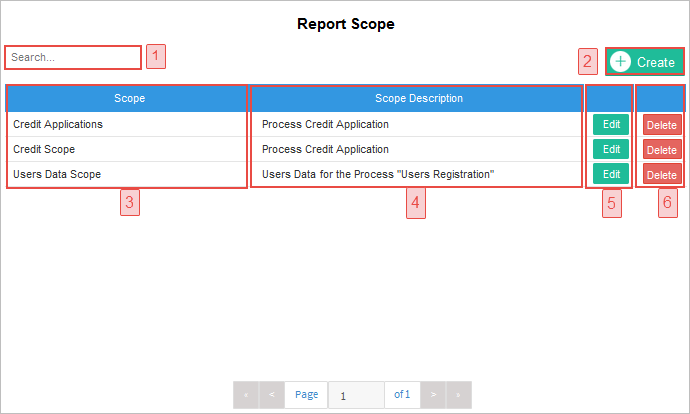This screenshot has height=414, width=690.
Task: Jump to last page using double-right arrow
Action: 458,395
